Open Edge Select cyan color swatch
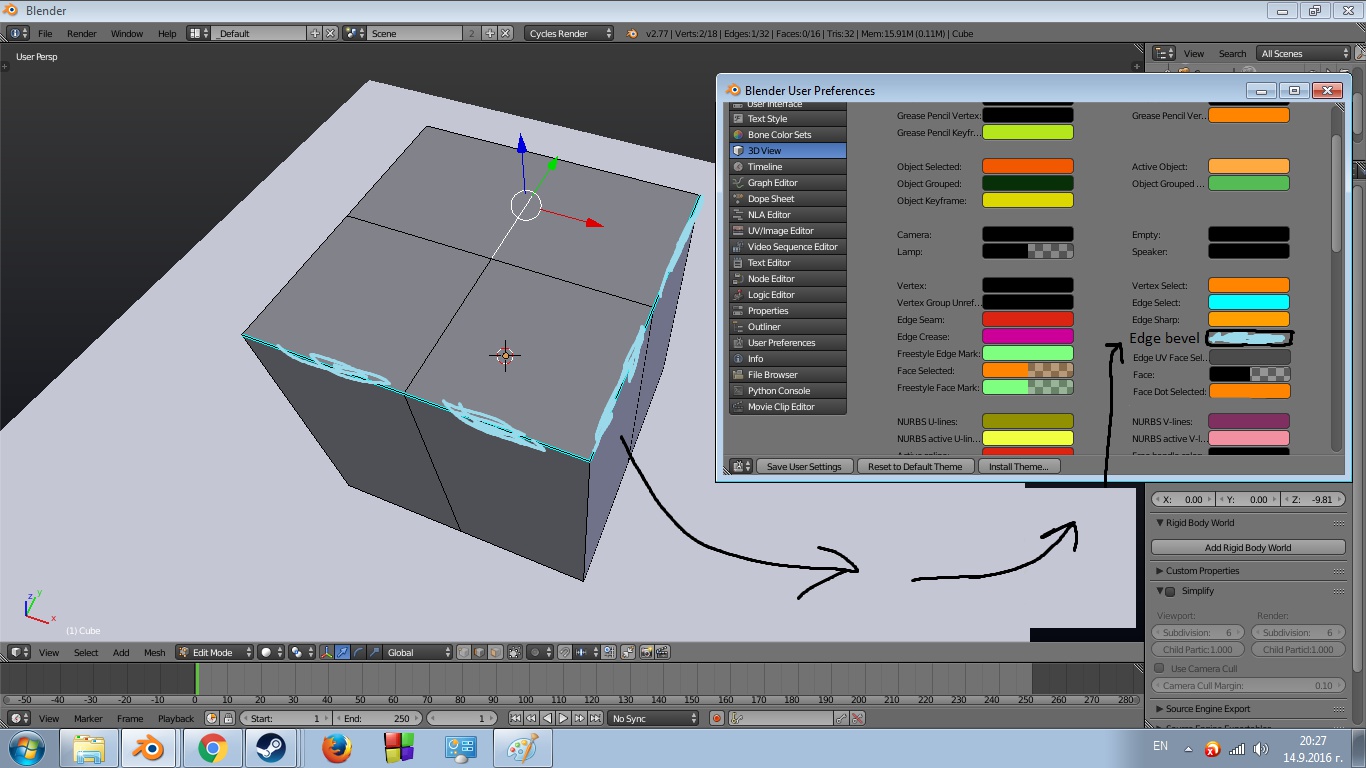The width and height of the screenshot is (1366, 768). coord(1249,302)
